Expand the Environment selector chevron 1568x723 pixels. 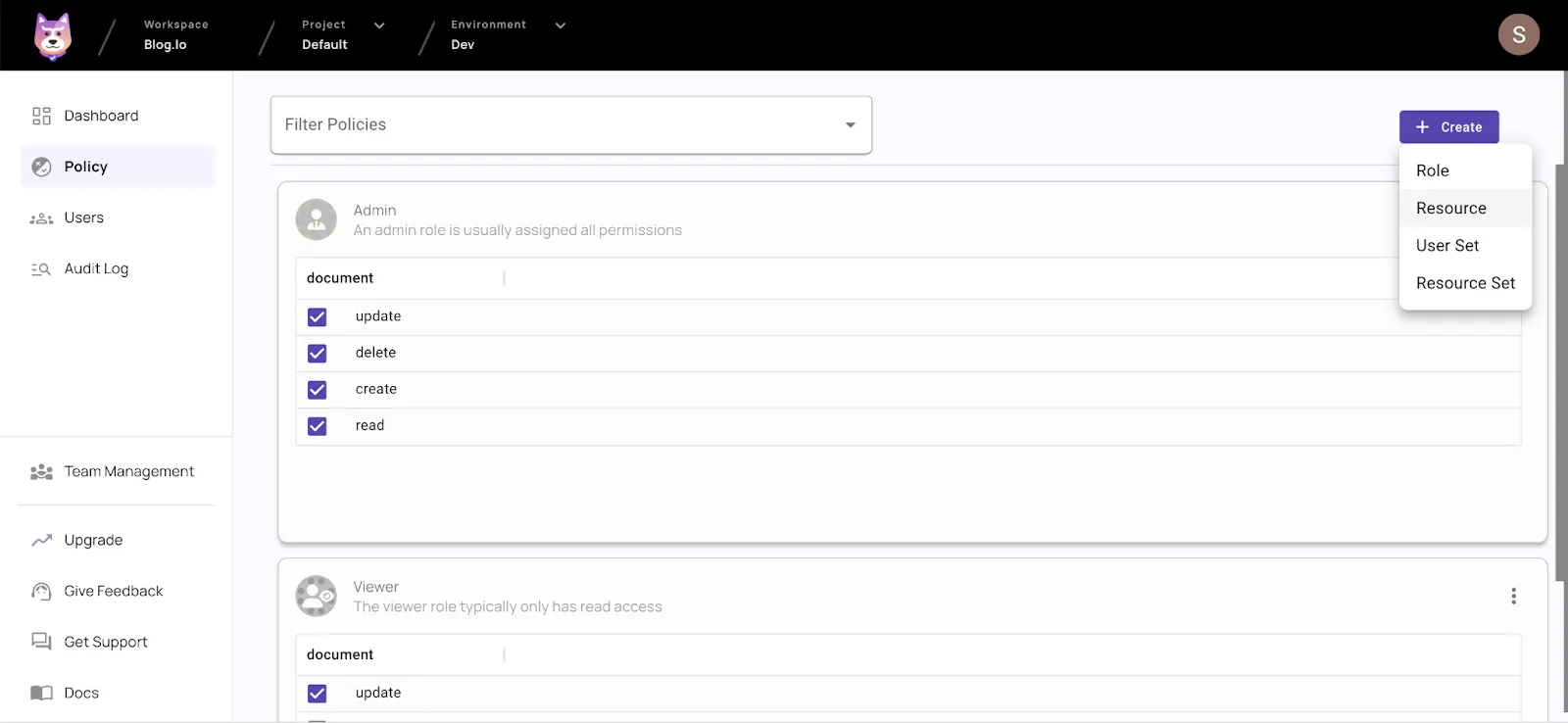tap(561, 25)
